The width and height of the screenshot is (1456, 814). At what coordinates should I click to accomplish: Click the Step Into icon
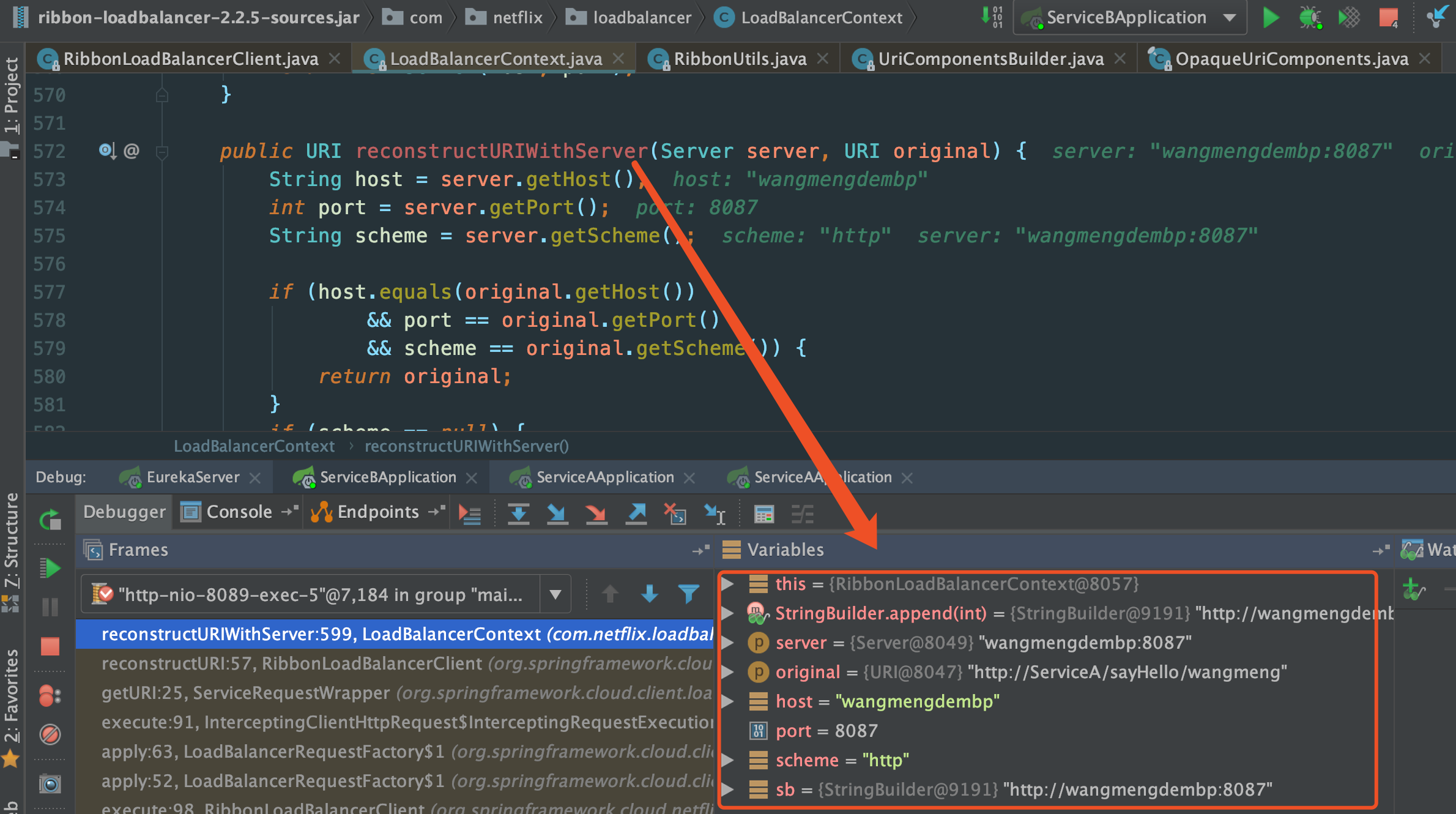[557, 513]
